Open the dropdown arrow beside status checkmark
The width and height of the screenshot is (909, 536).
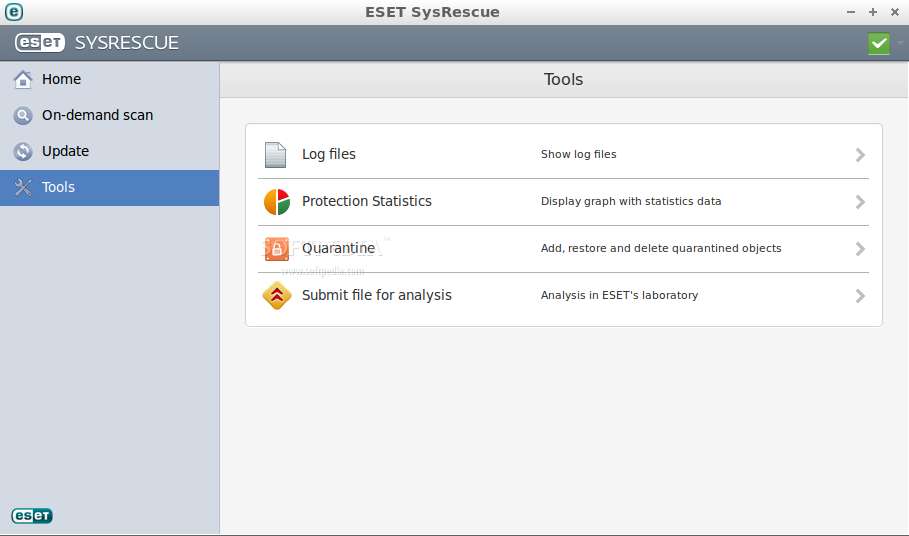click(900, 43)
